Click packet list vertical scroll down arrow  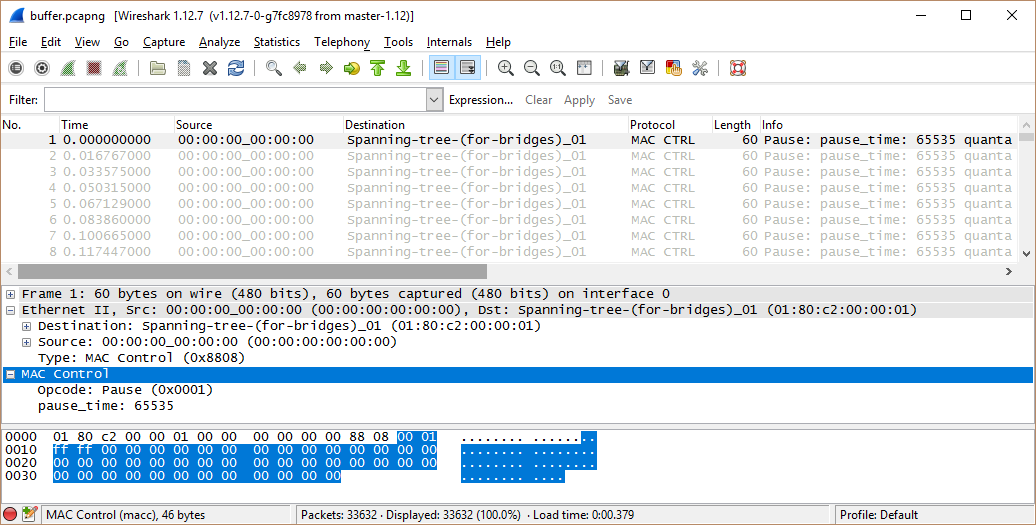[1026, 253]
